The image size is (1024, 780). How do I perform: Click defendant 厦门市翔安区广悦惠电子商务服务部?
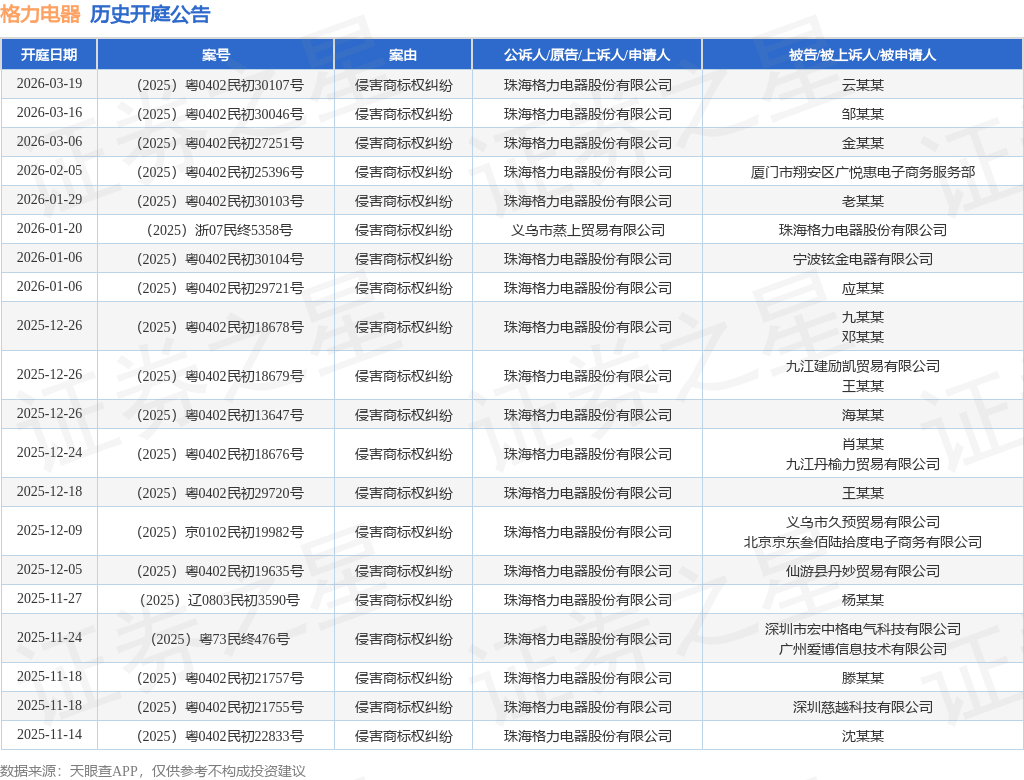click(x=863, y=172)
